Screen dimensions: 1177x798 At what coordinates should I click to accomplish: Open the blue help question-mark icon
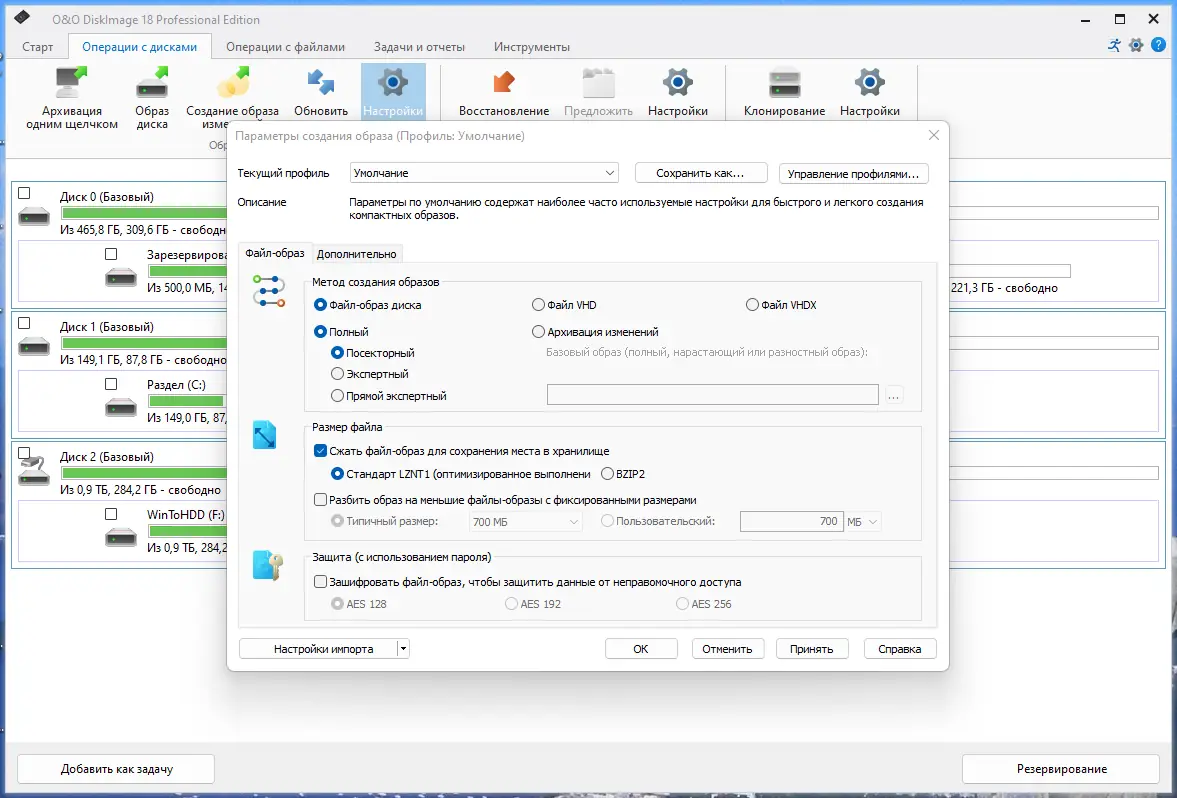(1159, 45)
